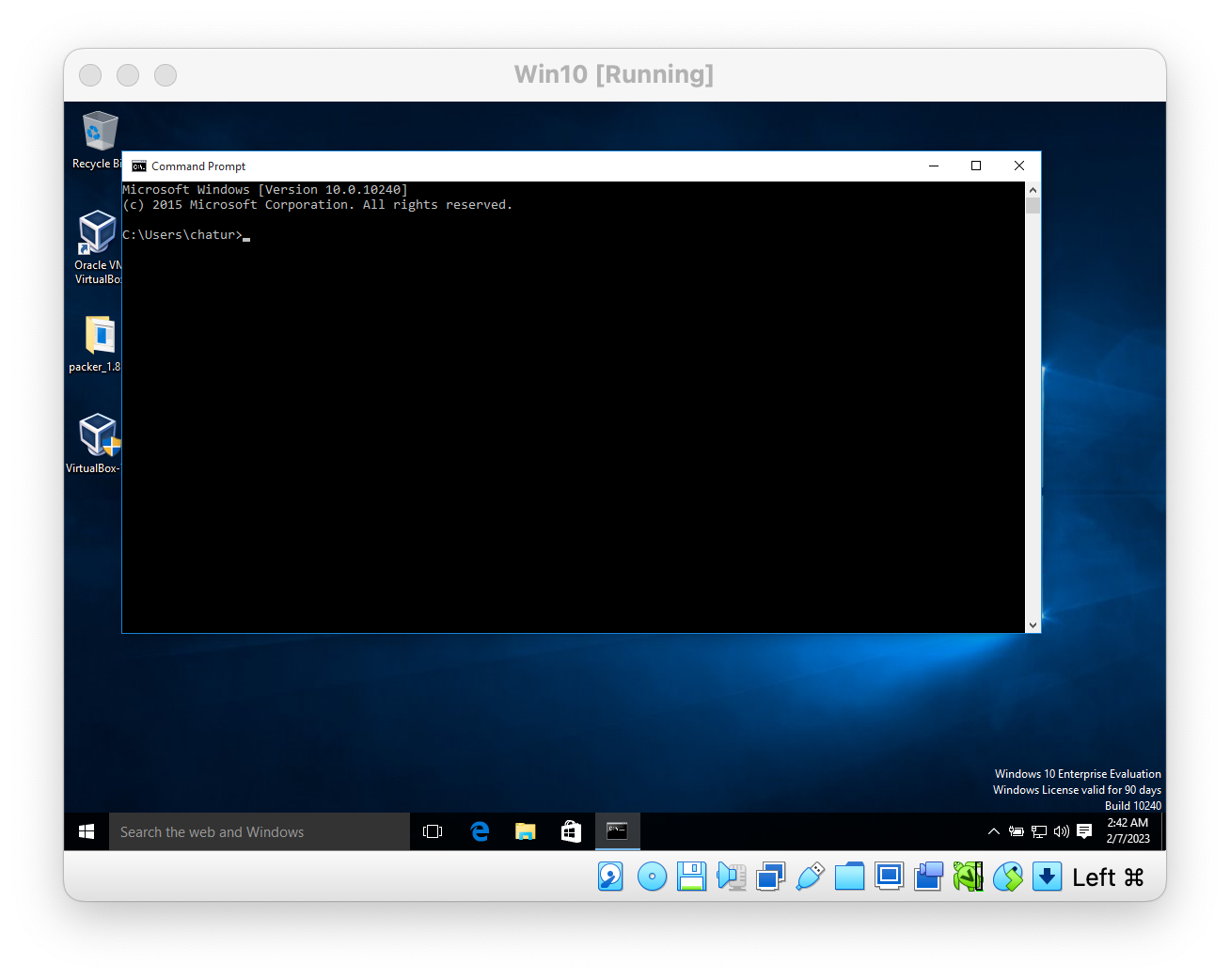Open File Explorer from the taskbar

(x=525, y=831)
